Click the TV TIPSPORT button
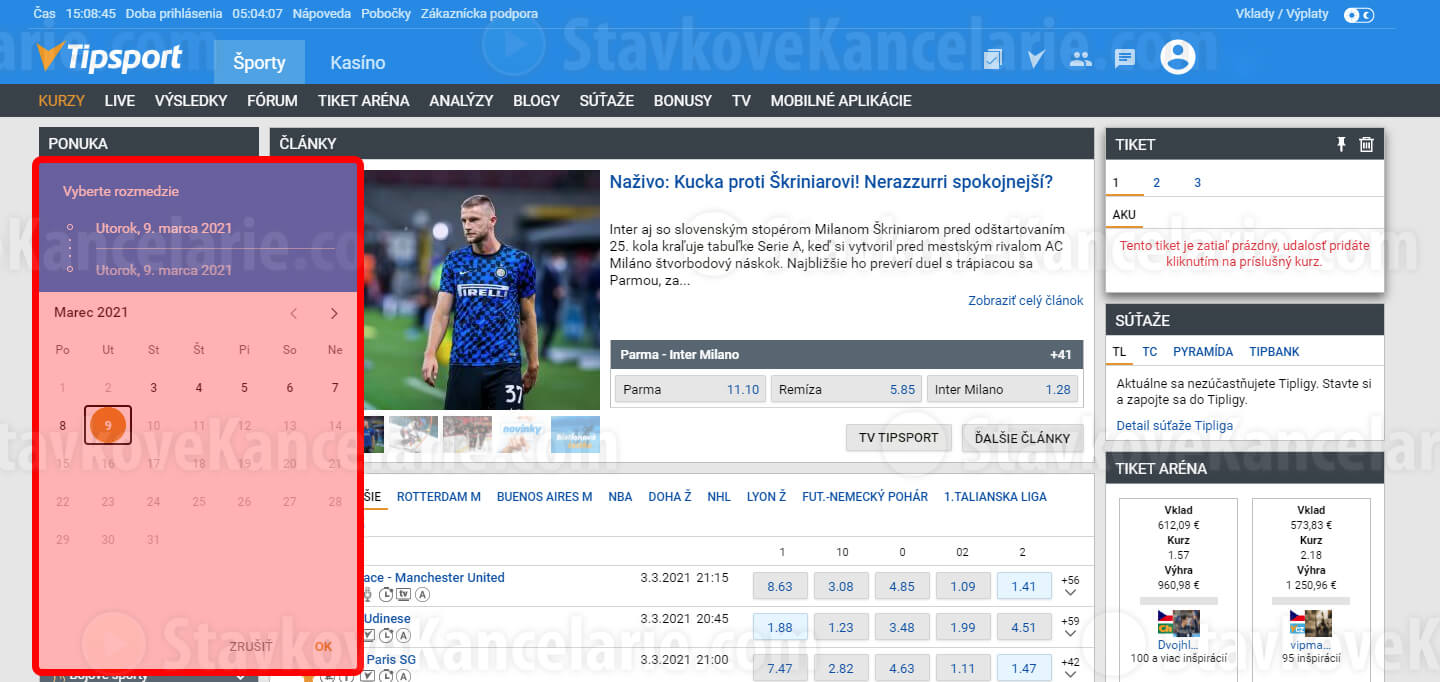 [899, 438]
